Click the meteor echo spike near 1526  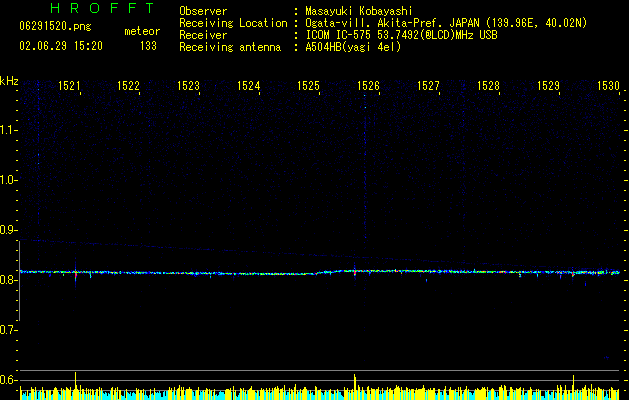click(355, 273)
